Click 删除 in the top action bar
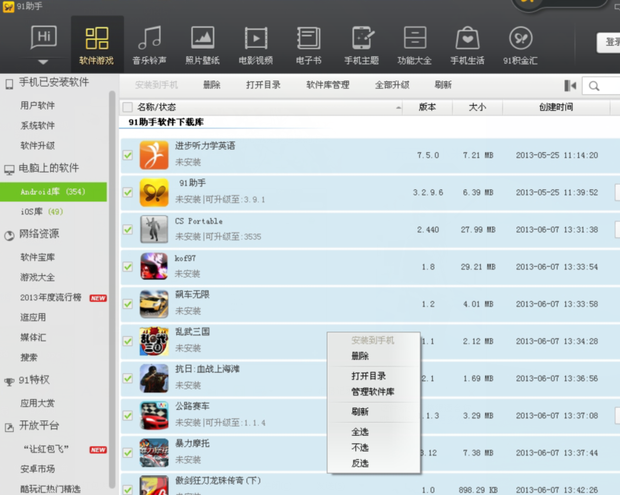 click(212, 85)
